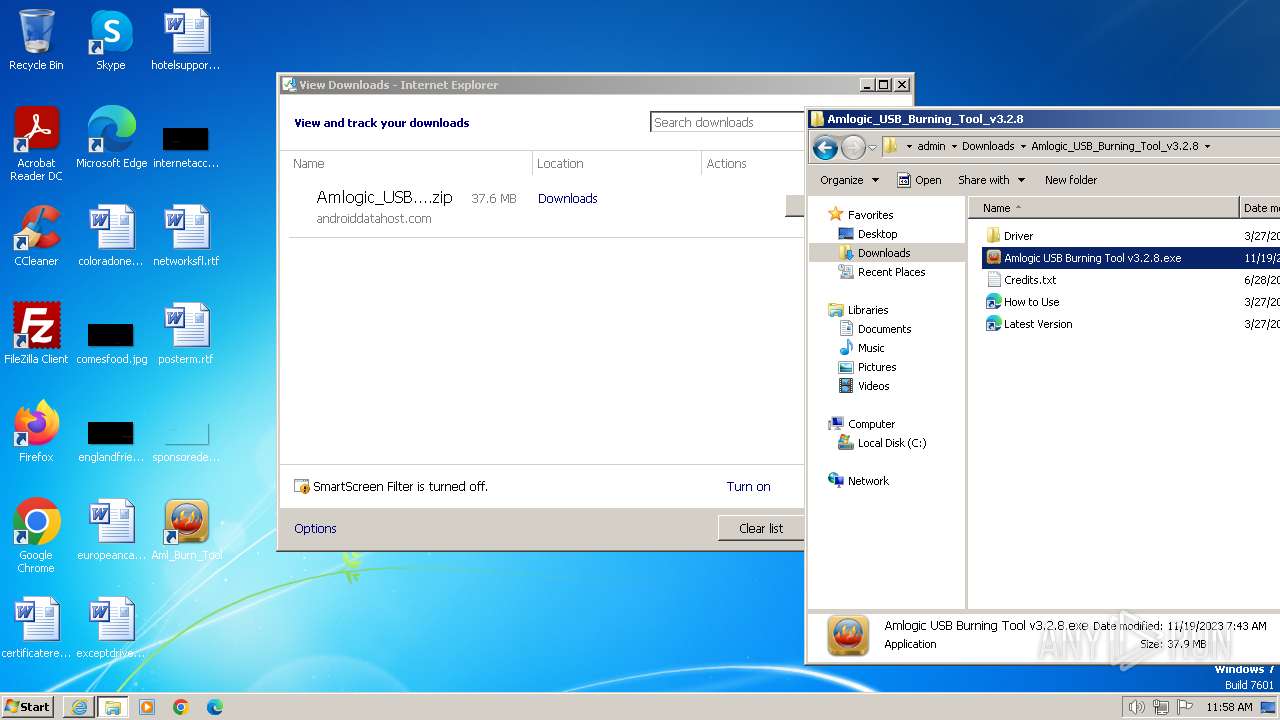
Task: Click Amlogic_USB....zip download entry
Action: [x=384, y=198]
